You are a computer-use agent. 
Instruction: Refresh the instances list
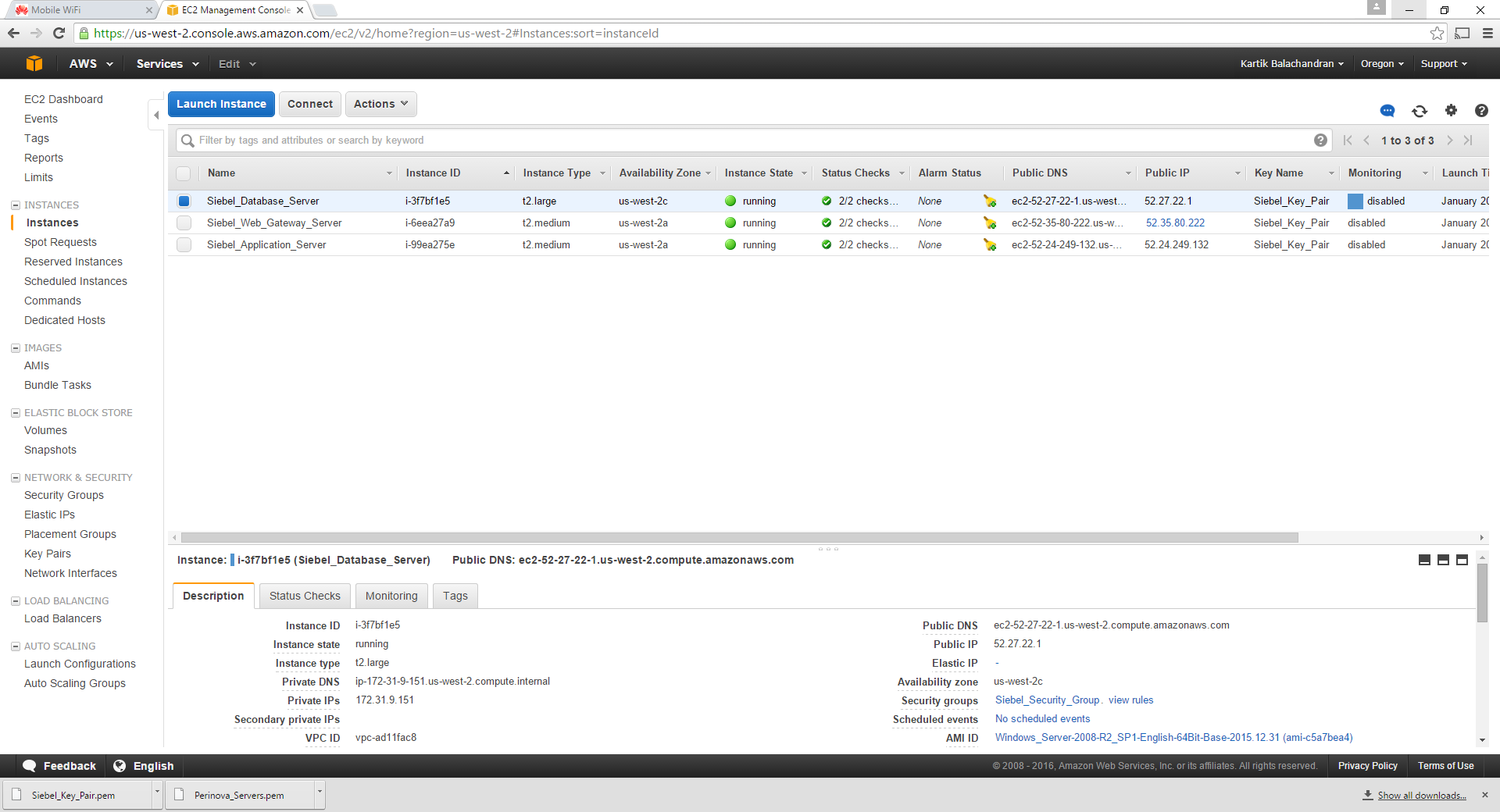1420,111
